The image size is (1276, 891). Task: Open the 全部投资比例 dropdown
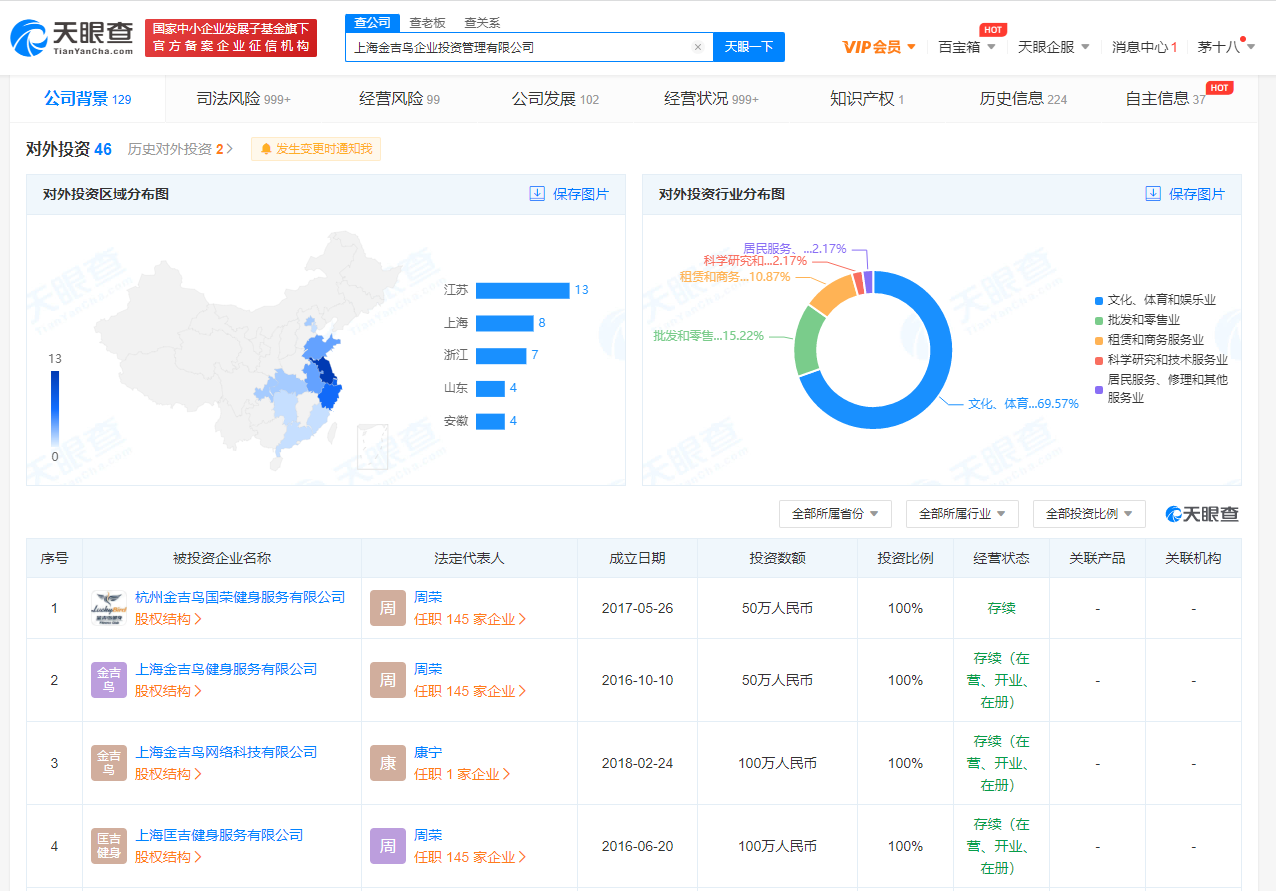(1089, 514)
